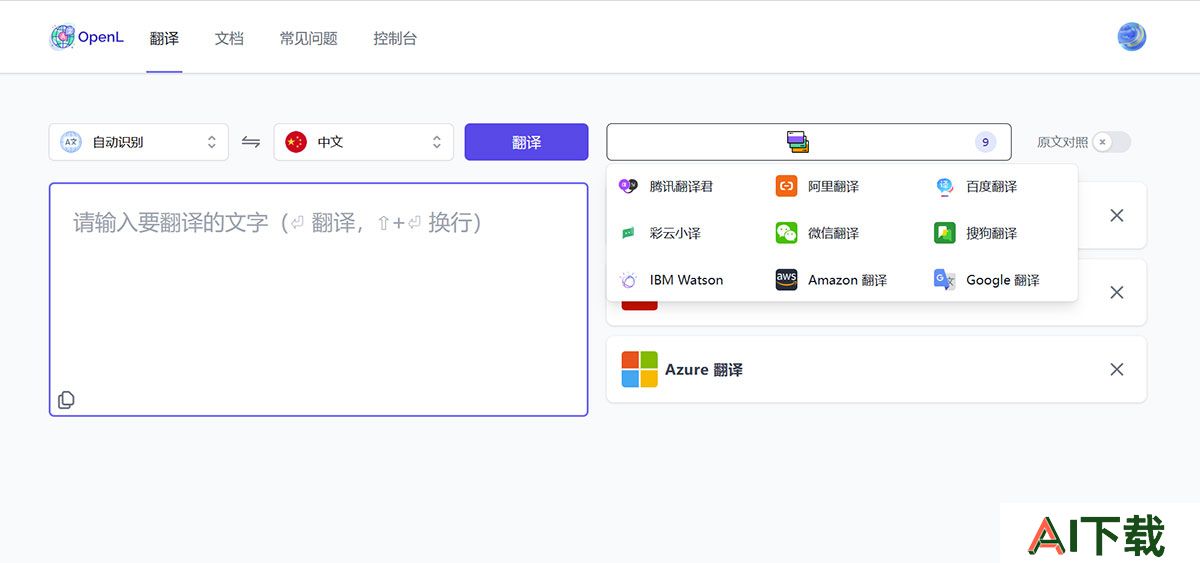Viewport: 1200px width, 563px height.
Task: Open the 常见问题 tab
Action: 309,38
